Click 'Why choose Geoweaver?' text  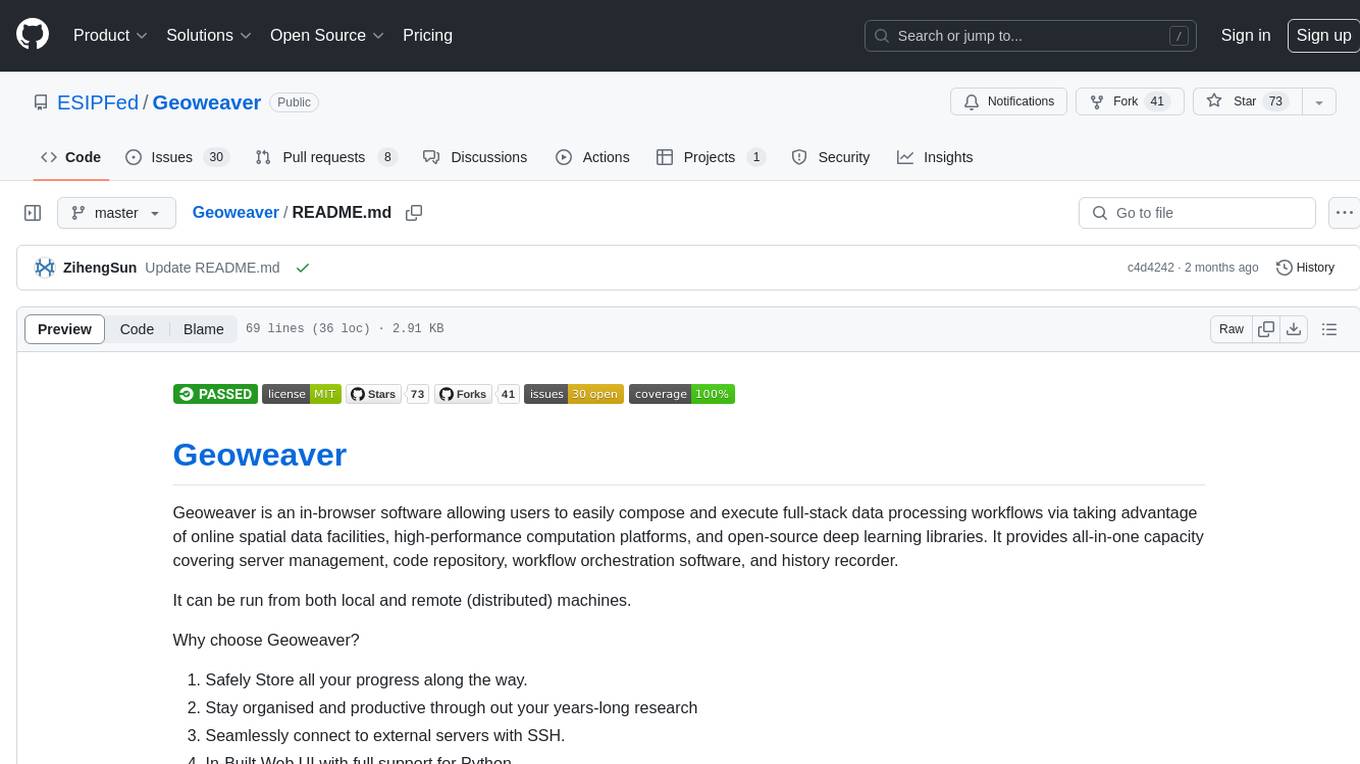(x=266, y=640)
